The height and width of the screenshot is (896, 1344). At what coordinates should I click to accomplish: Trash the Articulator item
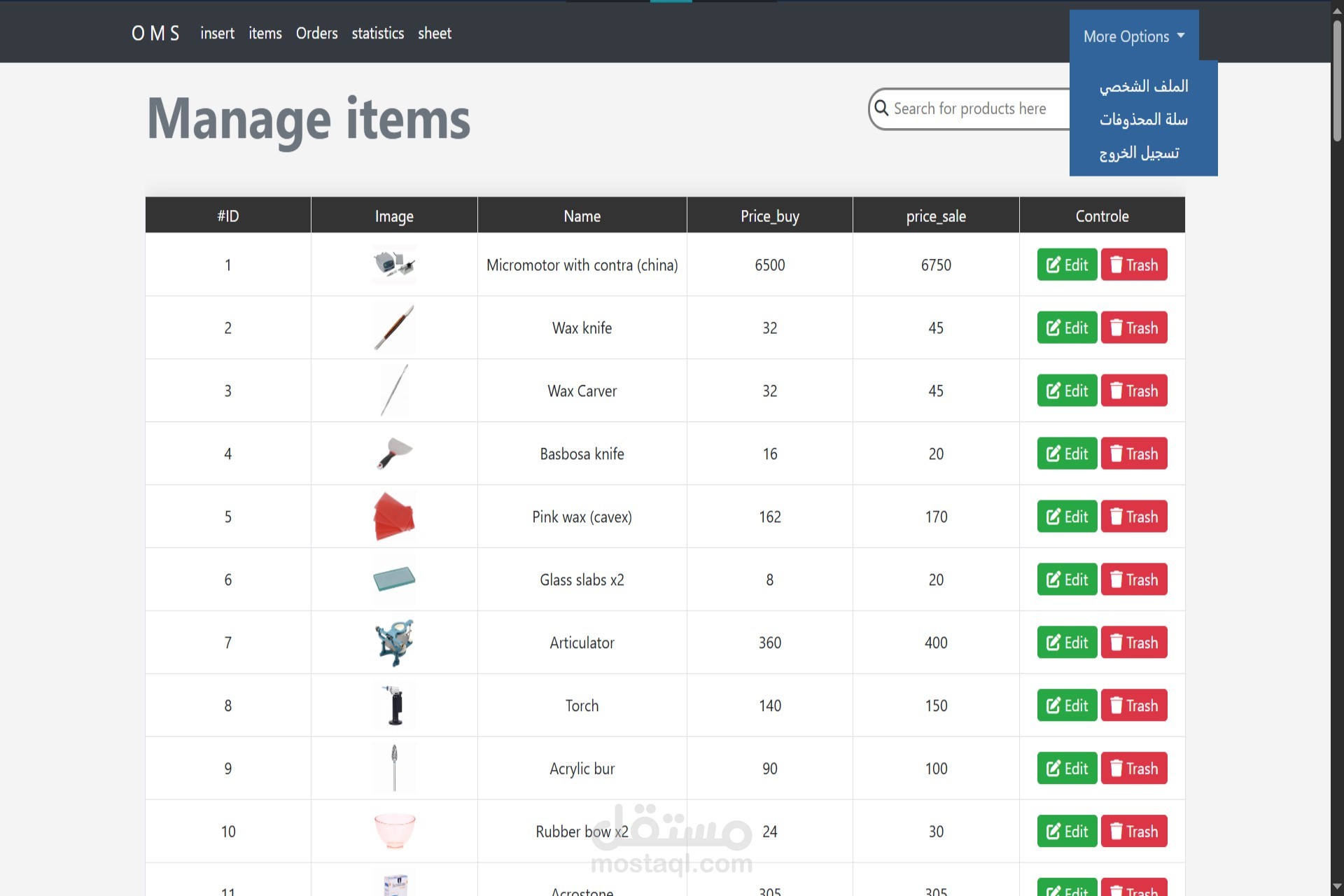coord(1134,643)
